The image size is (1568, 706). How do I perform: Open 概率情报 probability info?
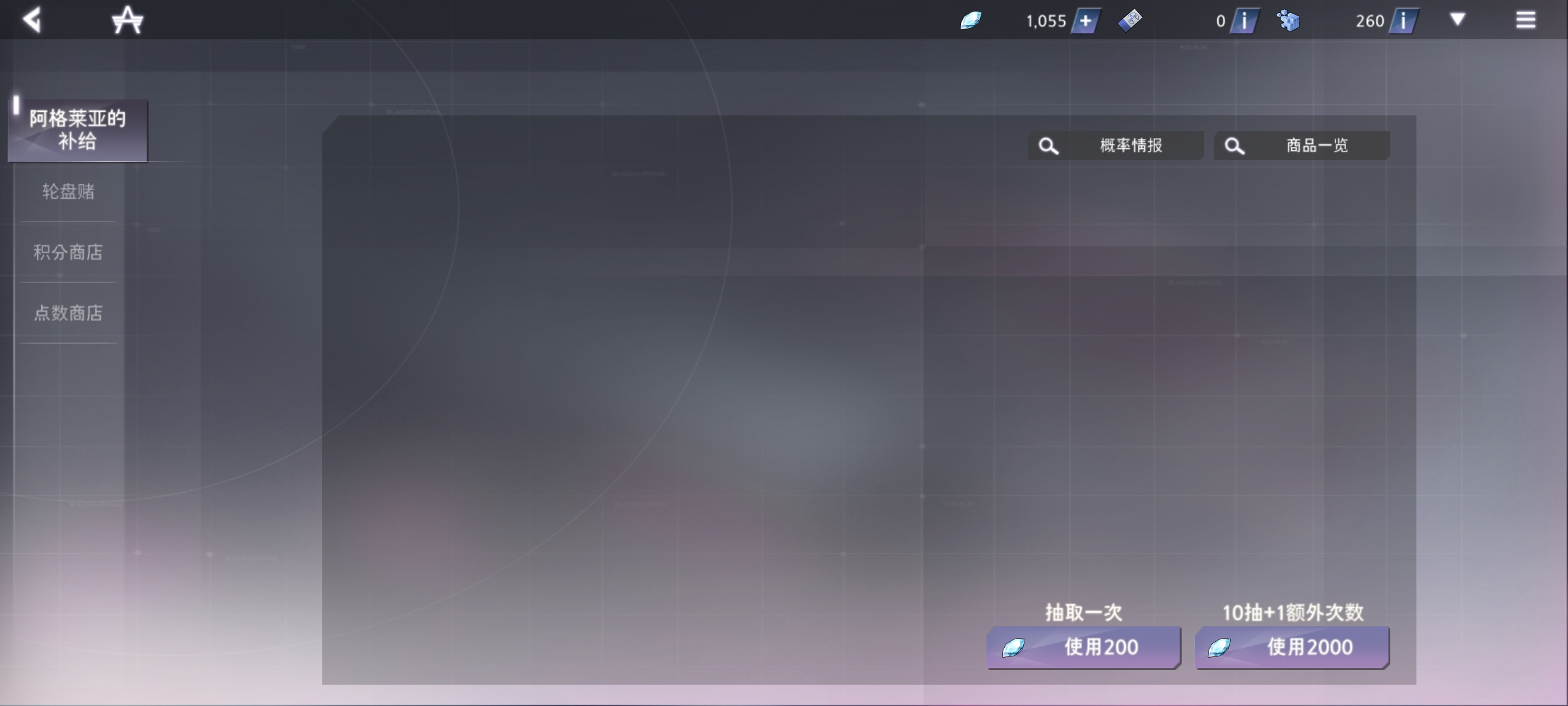[x=1116, y=145]
